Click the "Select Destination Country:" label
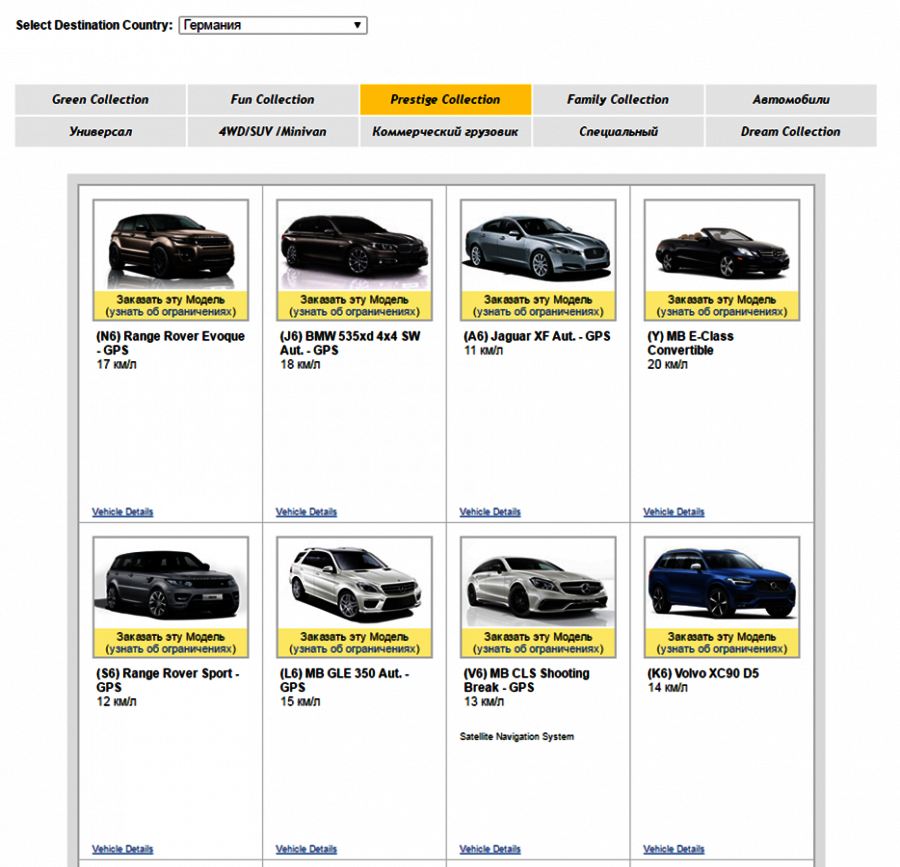This screenshot has height=867, width=900. (94, 25)
